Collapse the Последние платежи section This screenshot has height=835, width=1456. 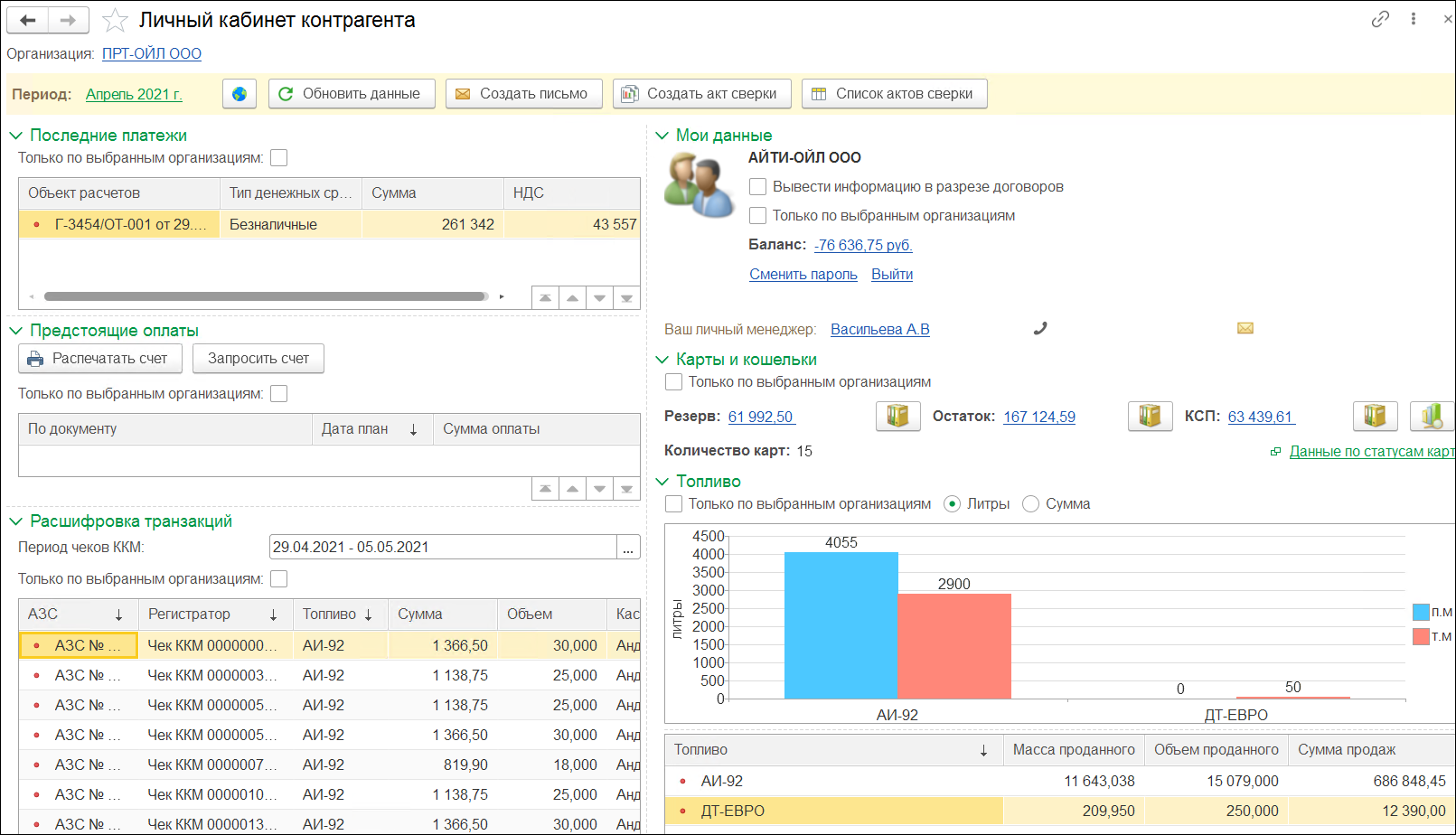click(15, 136)
